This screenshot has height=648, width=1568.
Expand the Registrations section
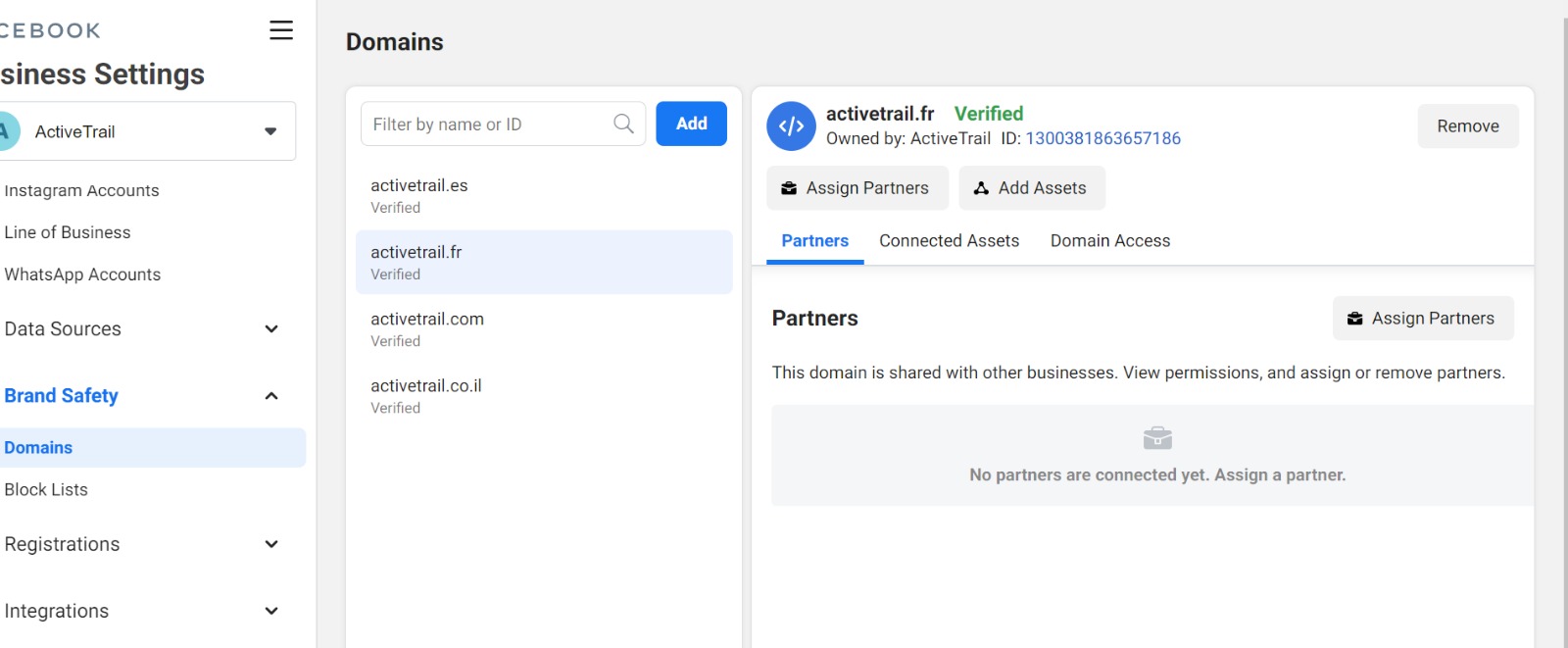tap(142, 544)
